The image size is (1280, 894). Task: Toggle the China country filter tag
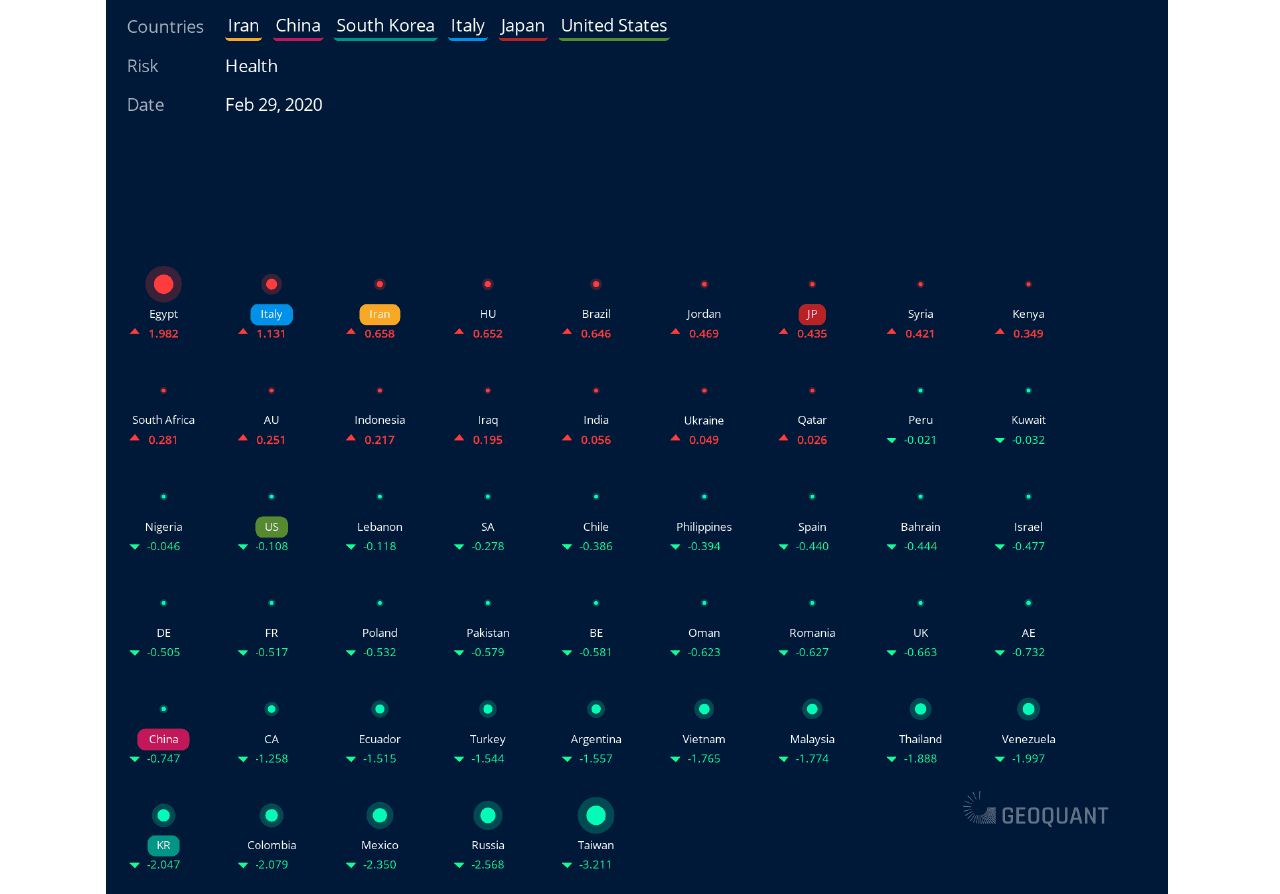[x=298, y=26]
